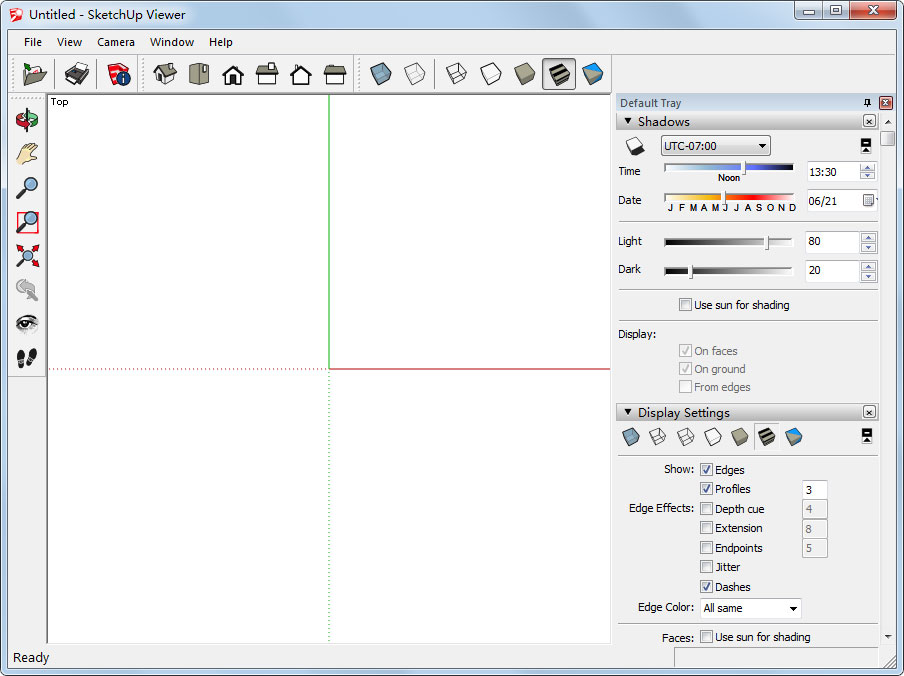Select the Zoom Window tool

pyautogui.click(x=27, y=222)
